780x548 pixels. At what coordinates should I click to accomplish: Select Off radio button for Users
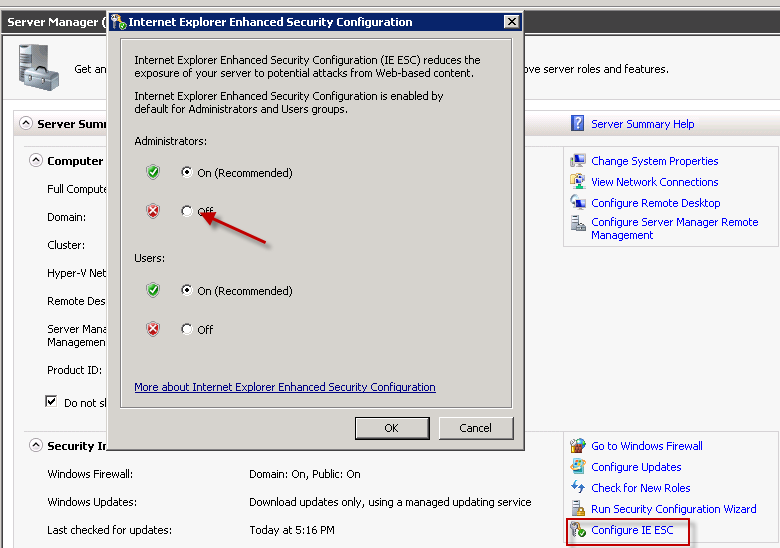(x=187, y=329)
